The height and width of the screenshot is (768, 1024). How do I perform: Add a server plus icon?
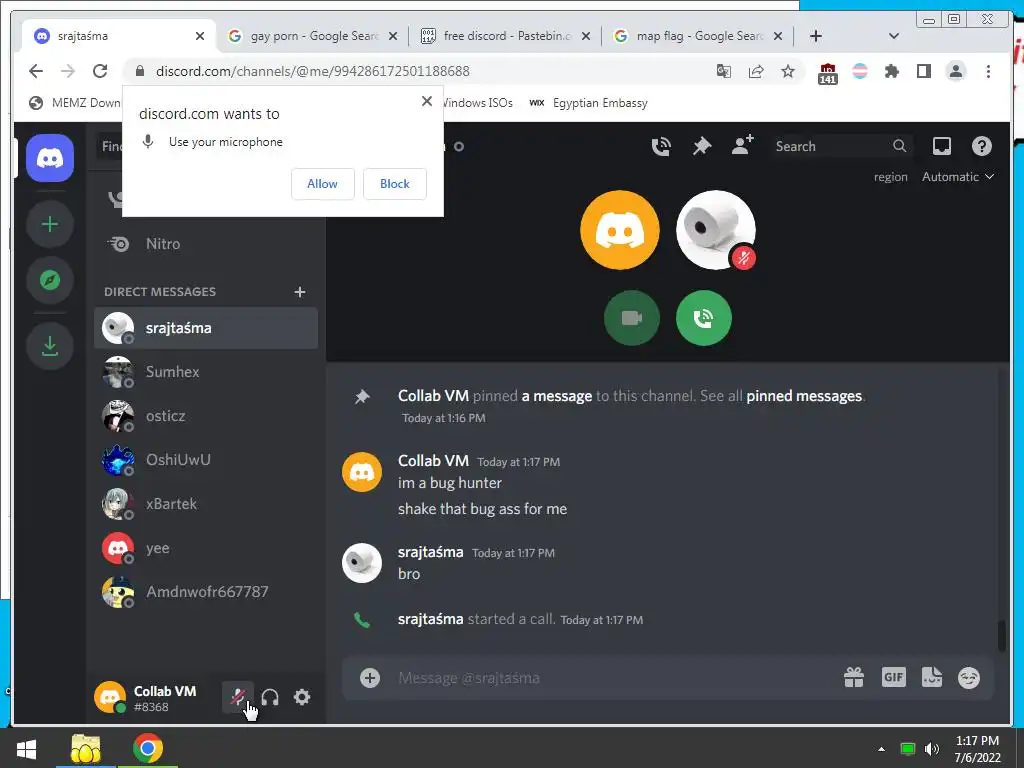coord(50,225)
